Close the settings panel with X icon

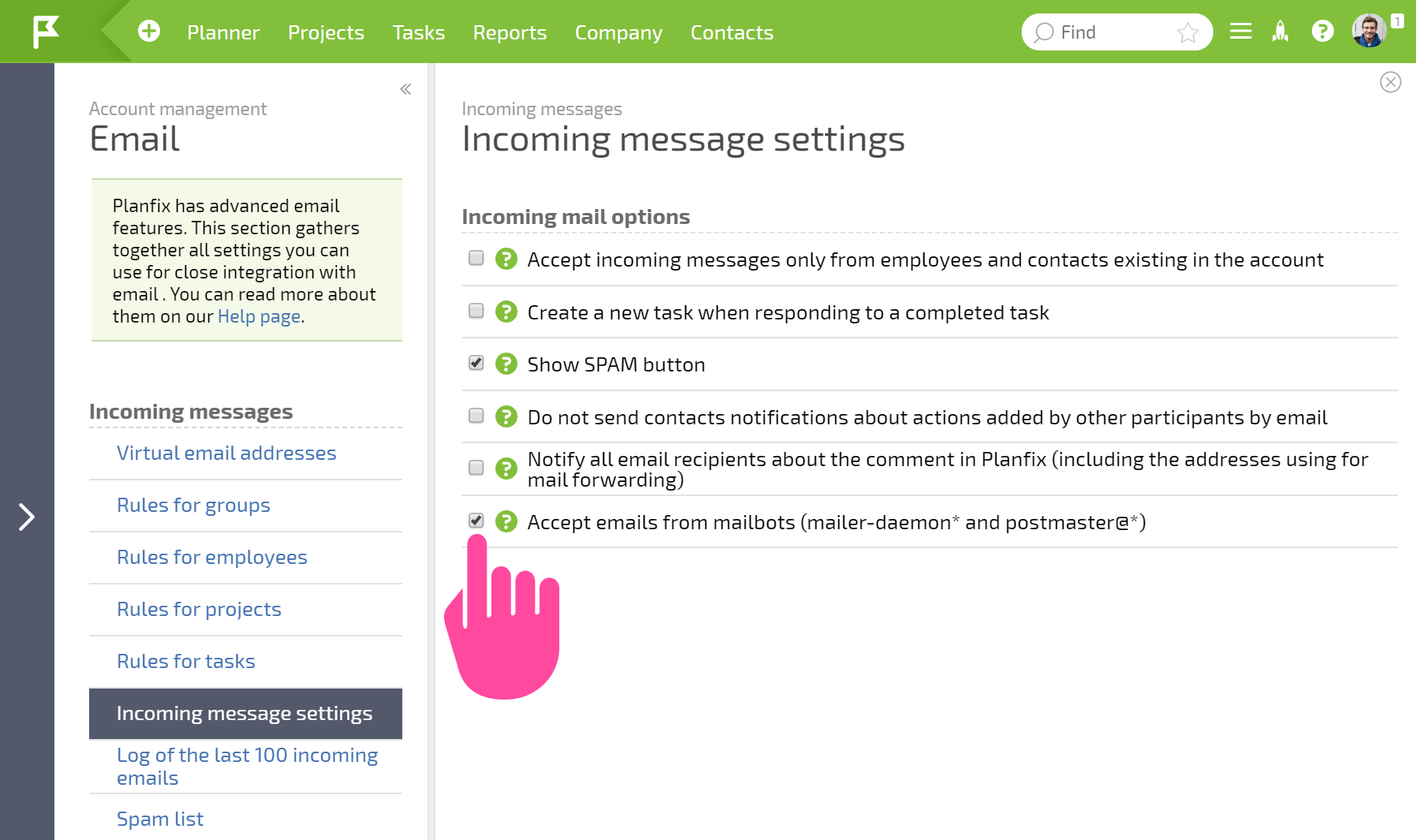pyautogui.click(x=1390, y=82)
